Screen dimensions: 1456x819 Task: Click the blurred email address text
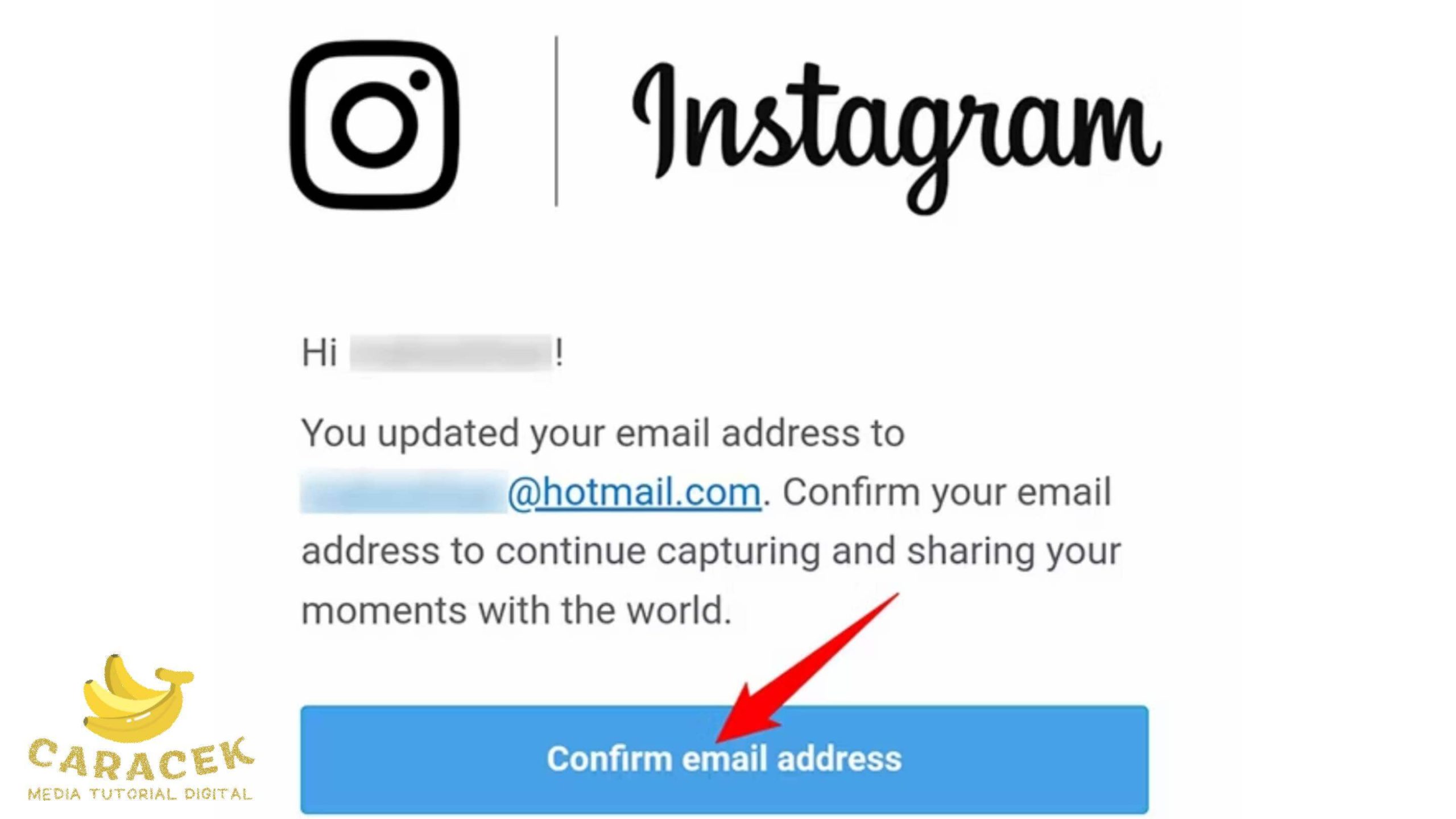coord(400,490)
